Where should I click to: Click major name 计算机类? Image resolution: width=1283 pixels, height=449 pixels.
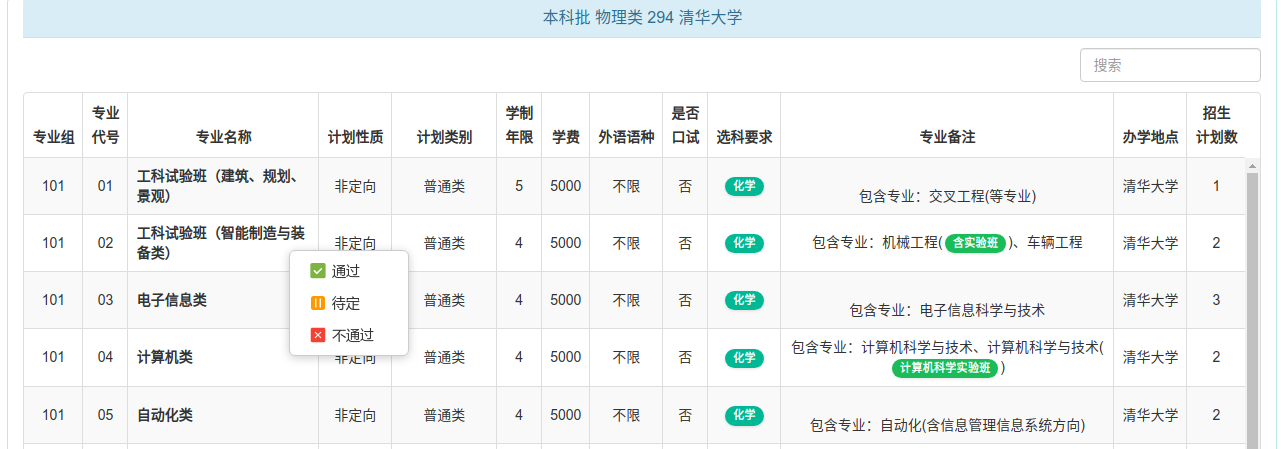165,357
